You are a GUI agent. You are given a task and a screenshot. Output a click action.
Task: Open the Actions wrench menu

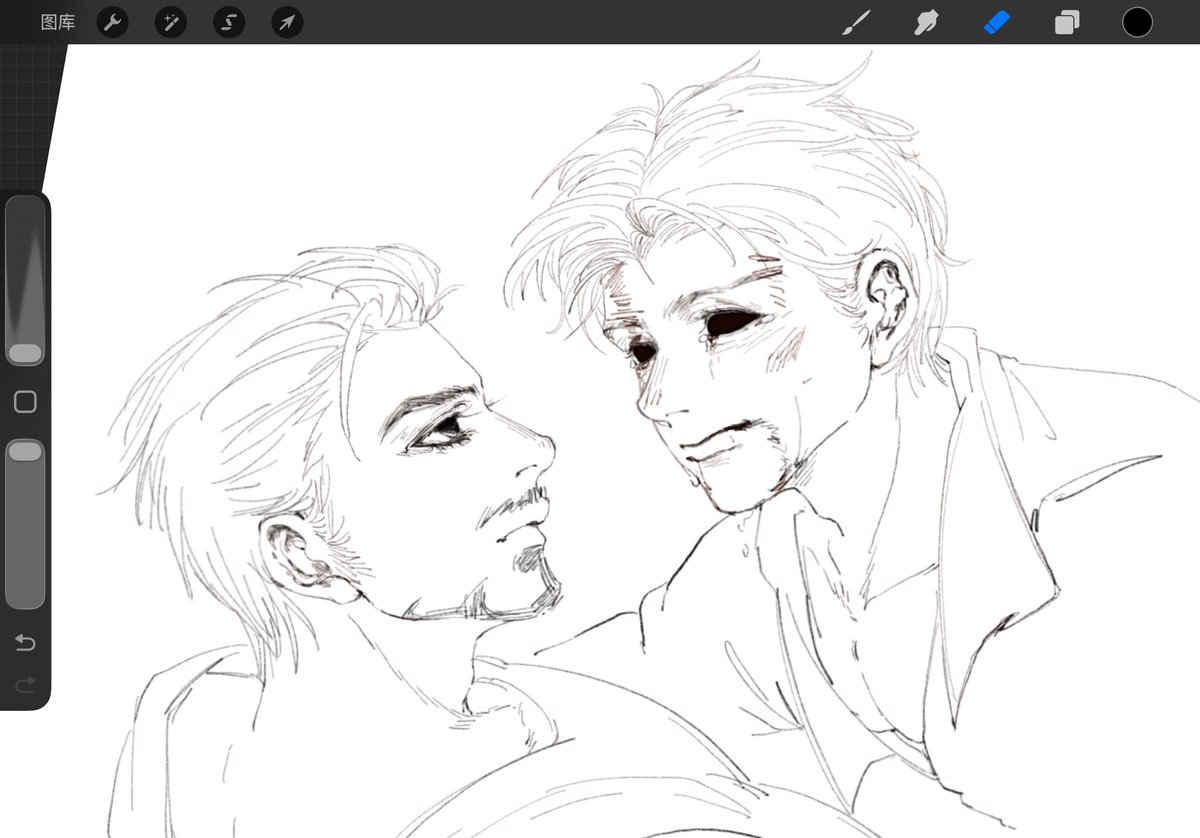pyautogui.click(x=112, y=22)
